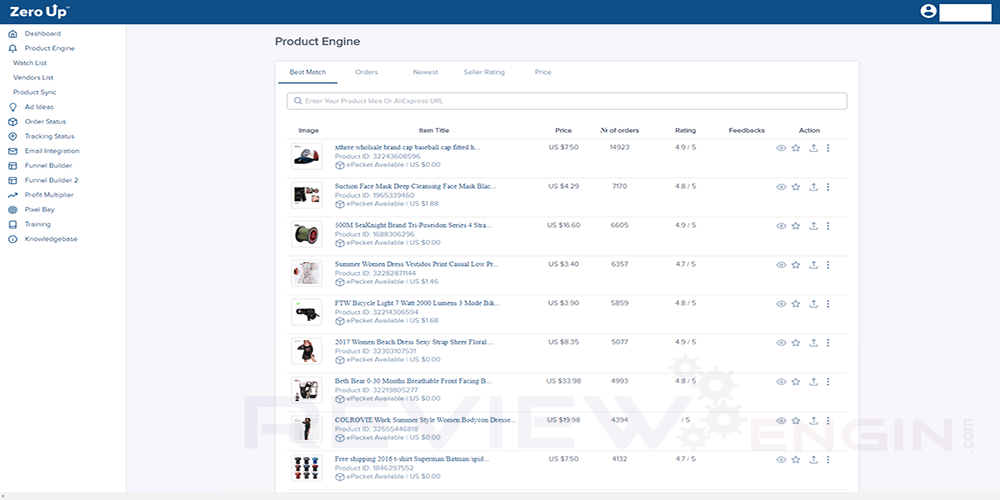
Task: Open more options for baseball cap product
Action: pyautogui.click(x=828, y=148)
